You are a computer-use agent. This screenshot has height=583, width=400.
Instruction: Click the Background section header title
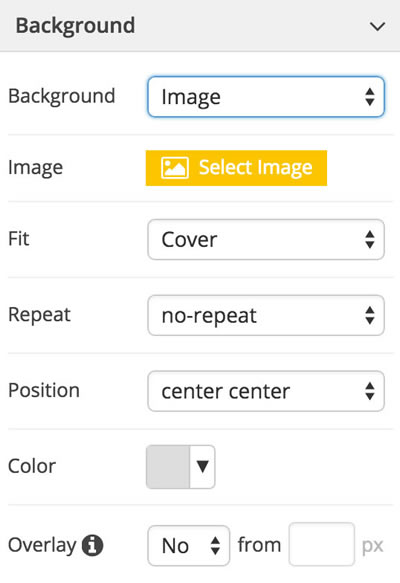75,26
